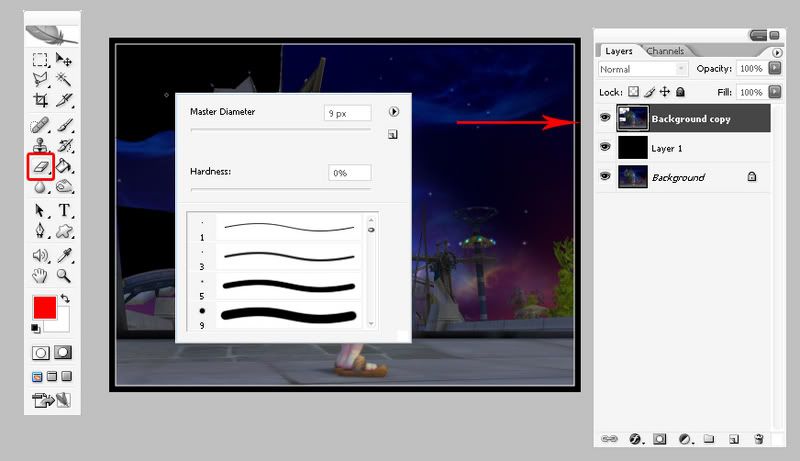Select the Type tool
The width and height of the screenshot is (800, 461).
64,210
